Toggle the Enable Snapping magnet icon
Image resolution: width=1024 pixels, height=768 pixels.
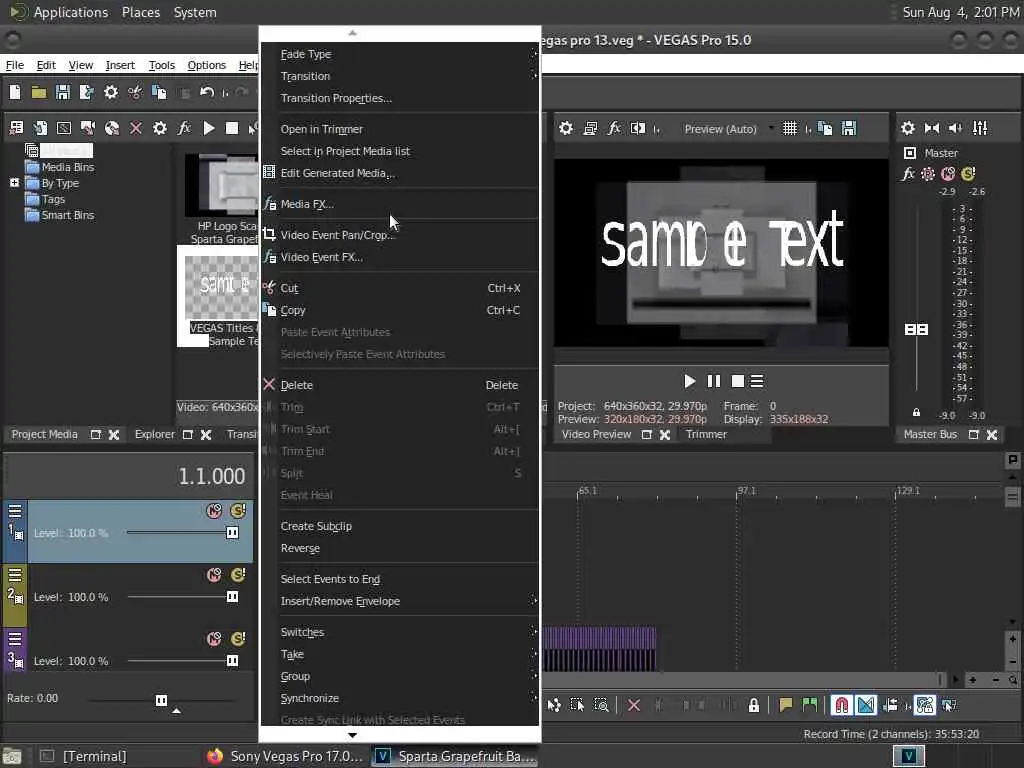point(842,705)
